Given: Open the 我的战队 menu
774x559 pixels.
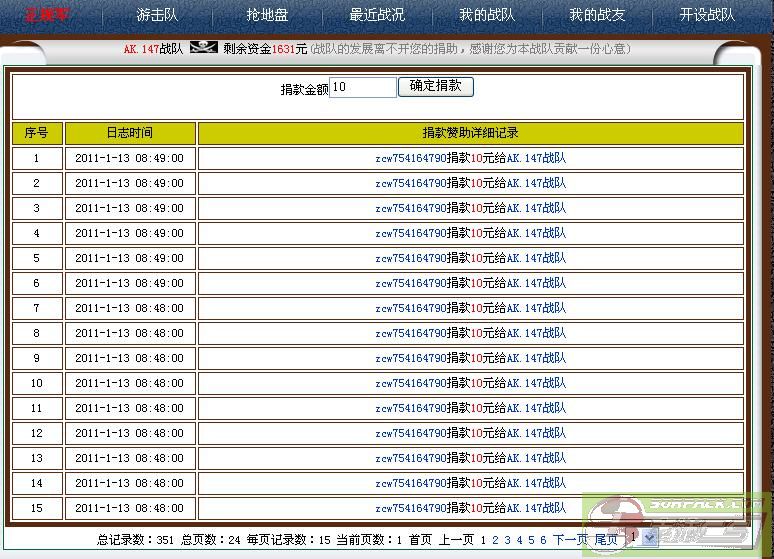Looking at the screenshot, I should [x=487, y=15].
